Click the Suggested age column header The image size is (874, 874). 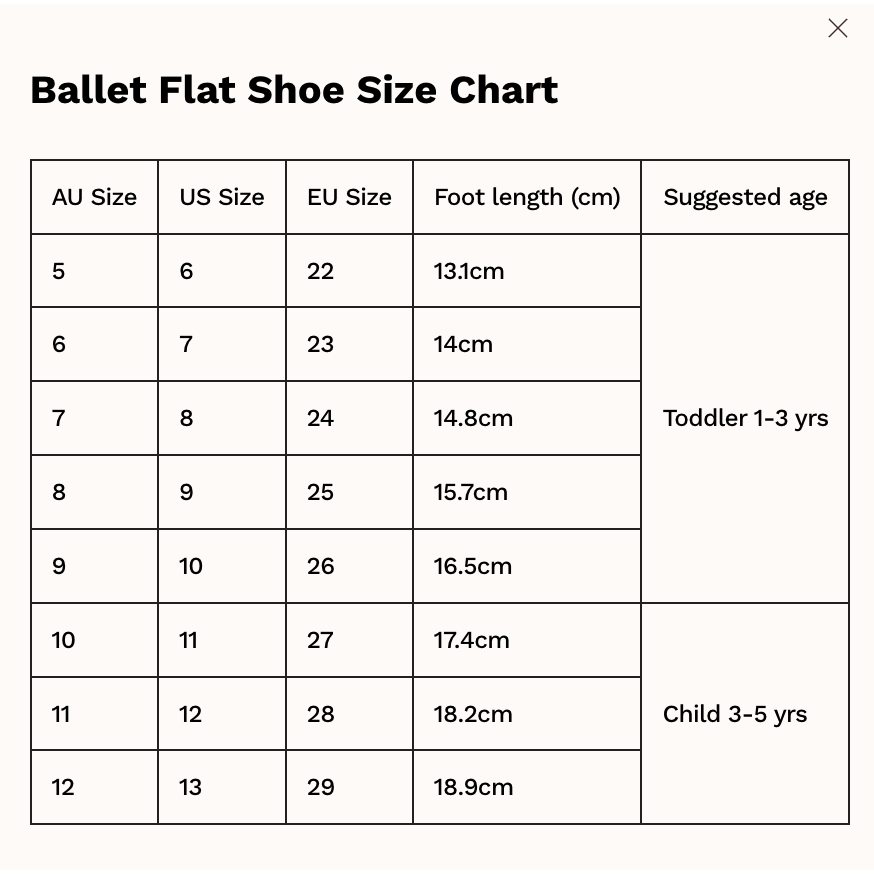pyautogui.click(x=745, y=197)
